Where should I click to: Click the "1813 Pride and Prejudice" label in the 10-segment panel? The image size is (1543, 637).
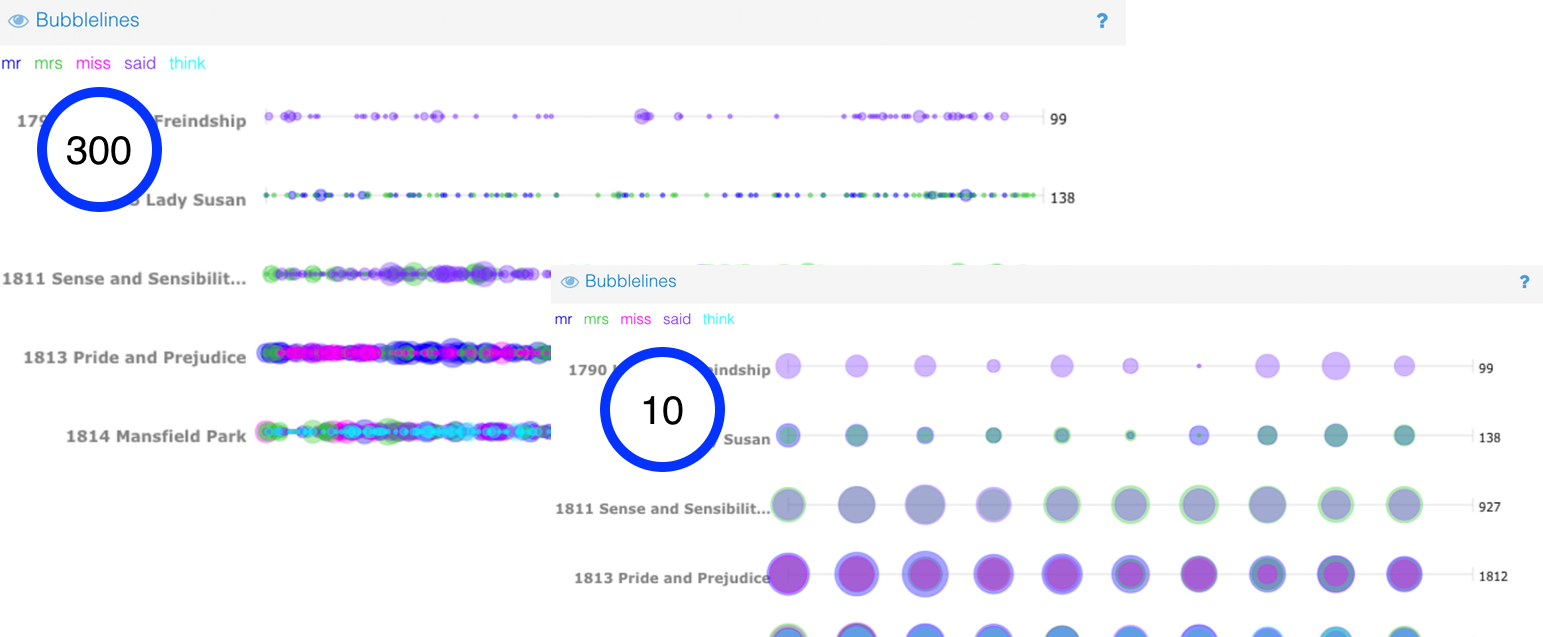671,577
